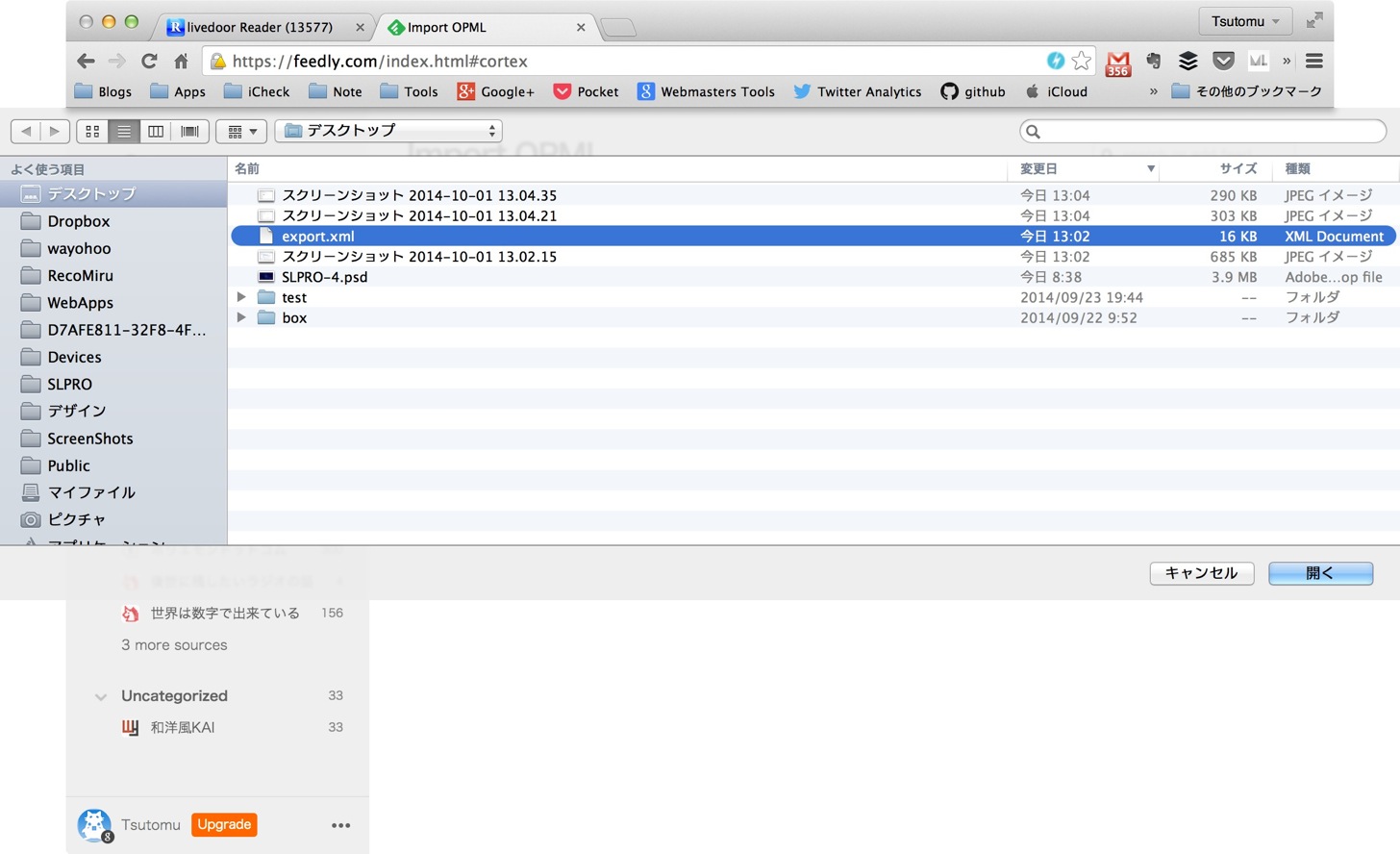
Task: Open the Google+ bookmark
Action: [495, 91]
